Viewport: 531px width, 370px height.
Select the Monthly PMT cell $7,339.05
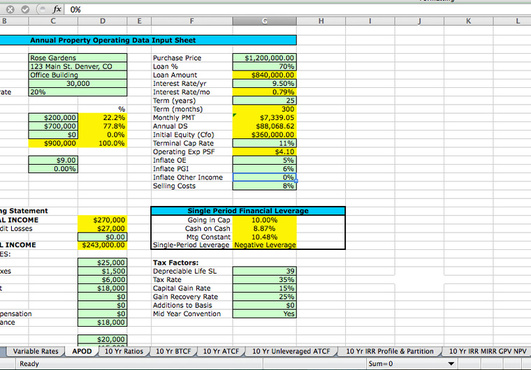tap(264, 117)
